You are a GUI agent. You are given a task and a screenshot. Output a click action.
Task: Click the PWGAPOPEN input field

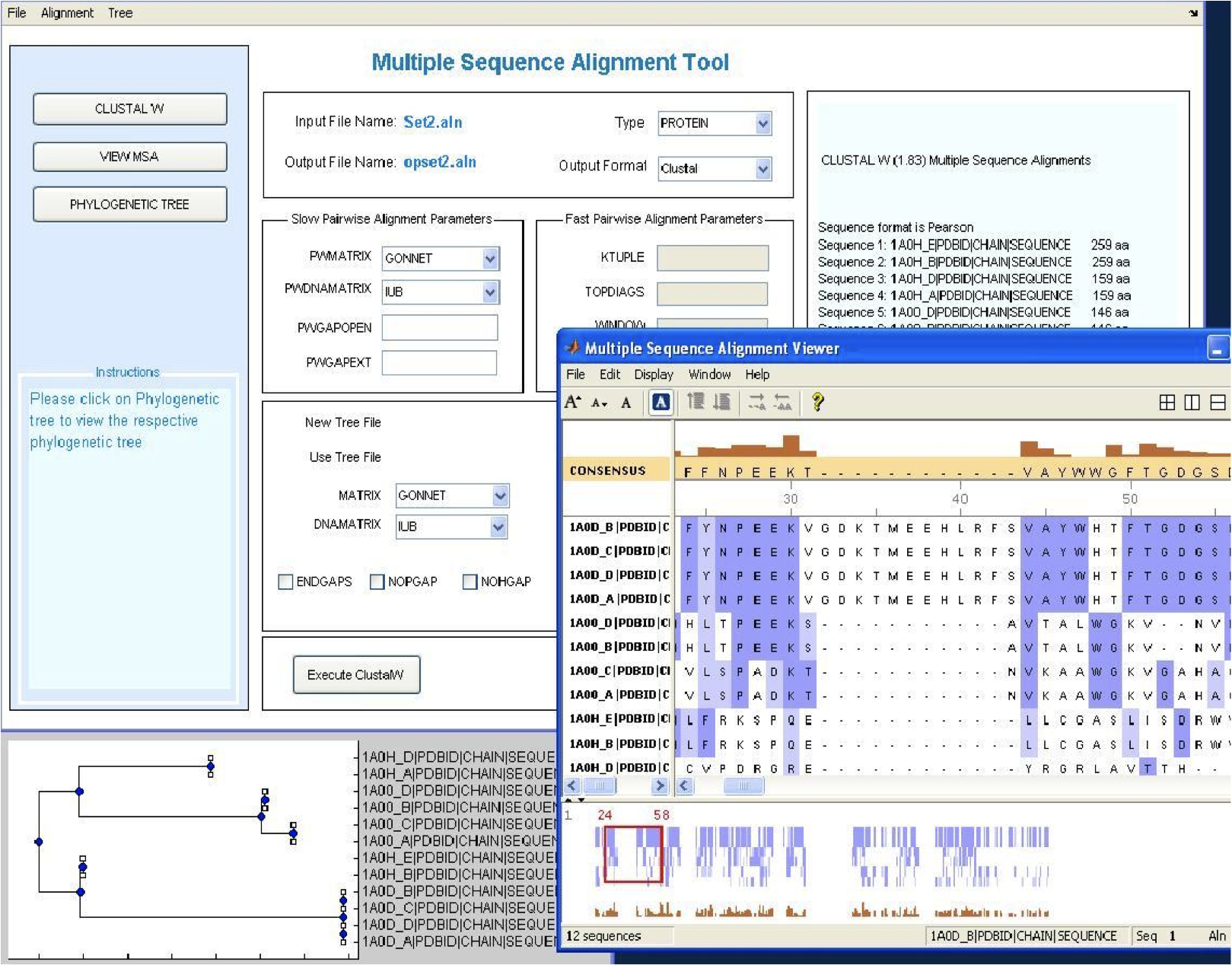[440, 328]
